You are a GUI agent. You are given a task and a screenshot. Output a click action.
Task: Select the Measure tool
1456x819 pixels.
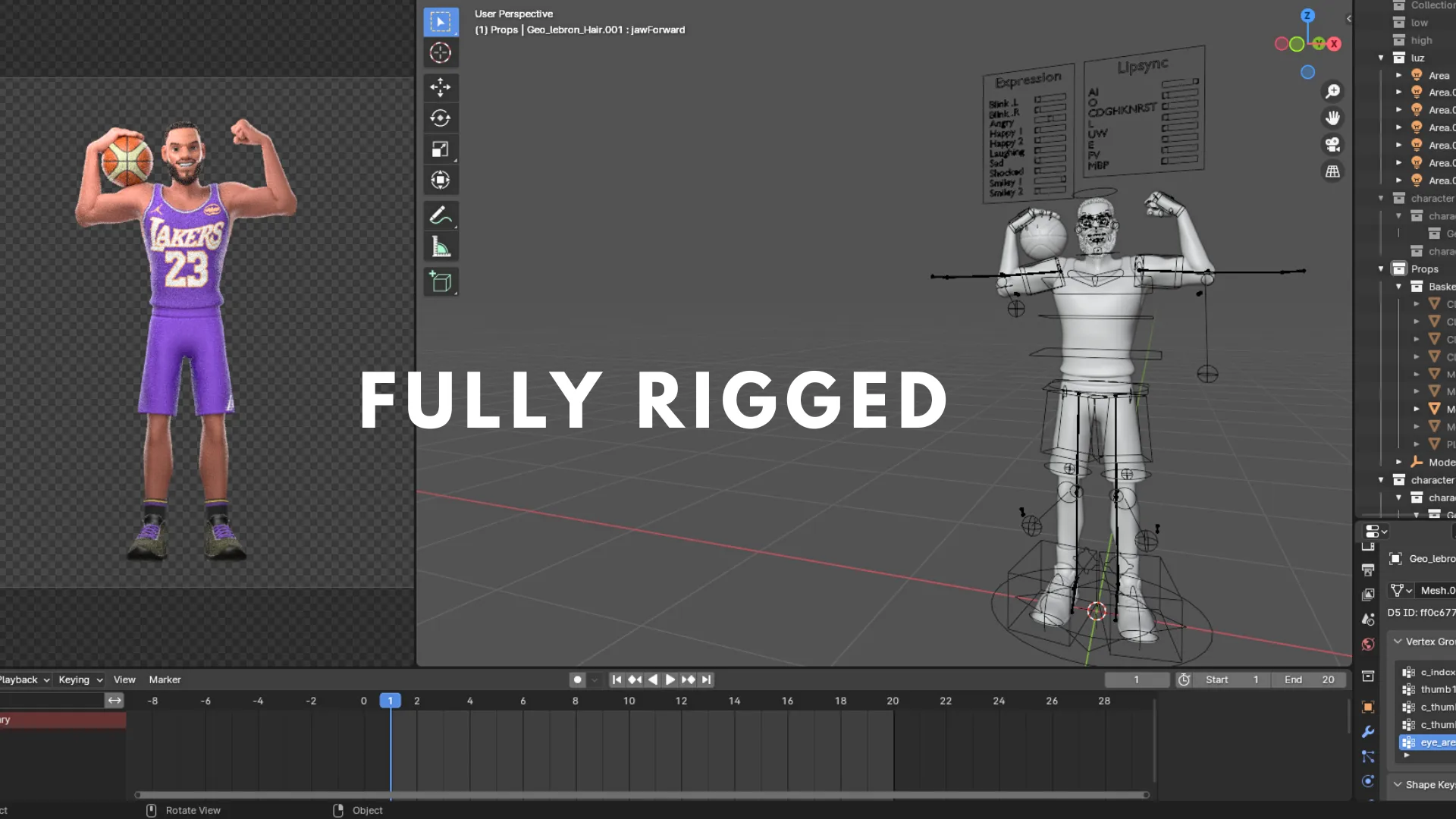point(441,247)
